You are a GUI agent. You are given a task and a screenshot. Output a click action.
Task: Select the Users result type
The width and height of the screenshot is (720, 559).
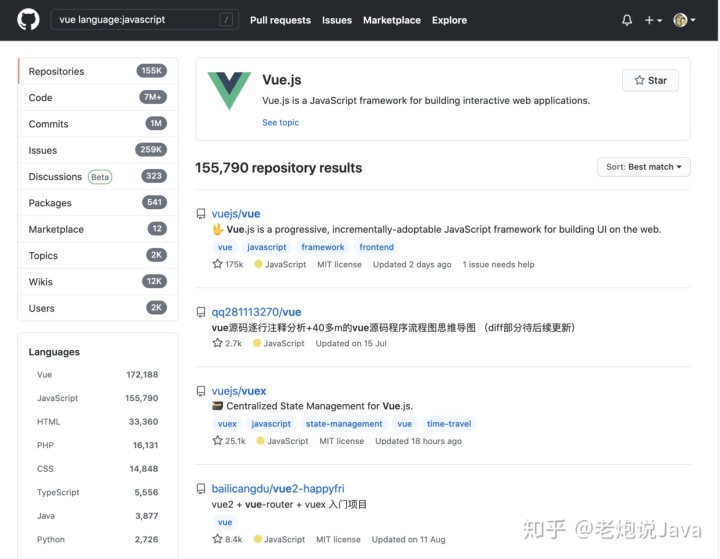[98, 308]
